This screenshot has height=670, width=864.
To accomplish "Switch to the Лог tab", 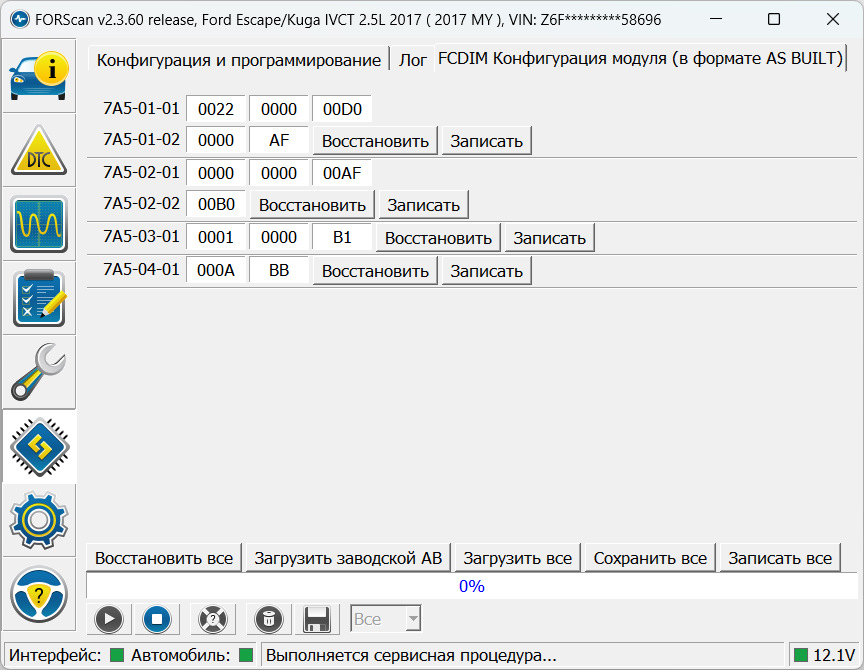I will pos(410,59).
